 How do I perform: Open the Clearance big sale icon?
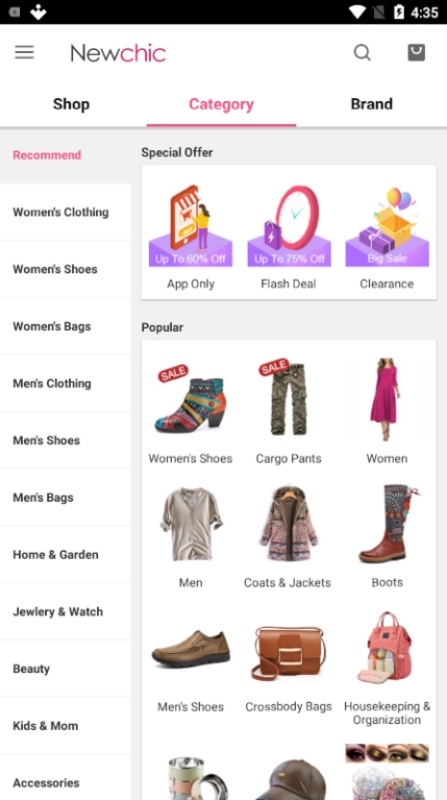coord(387,226)
